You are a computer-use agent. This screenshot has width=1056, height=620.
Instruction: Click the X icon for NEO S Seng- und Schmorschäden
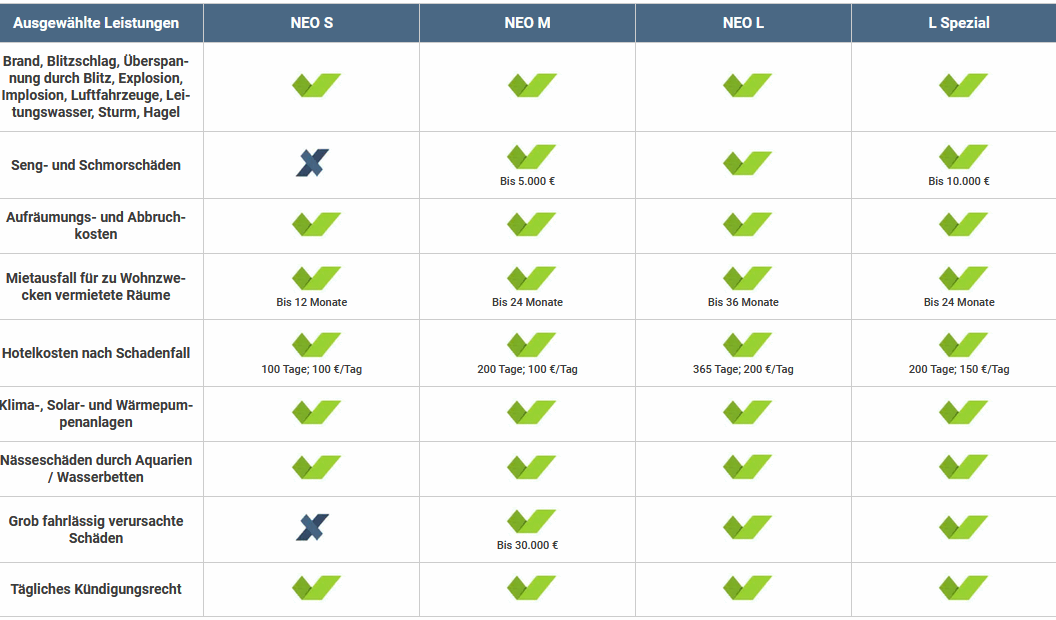click(x=312, y=163)
